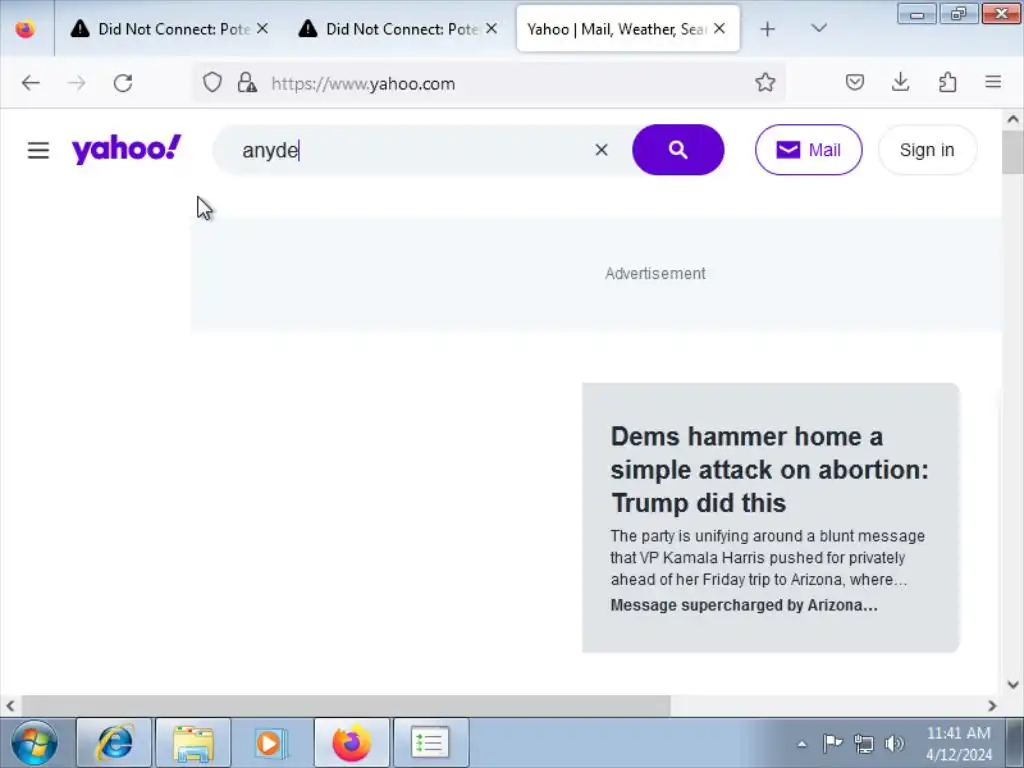Launch Internet Explorer from taskbar
1024x768 pixels.
click(115, 743)
